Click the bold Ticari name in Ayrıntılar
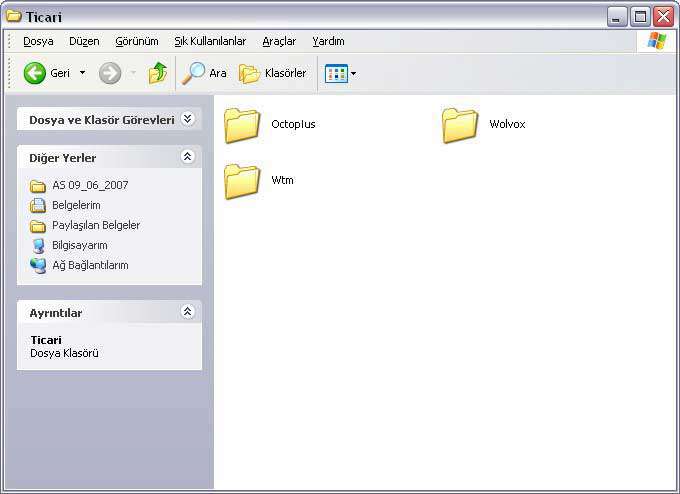Image resolution: width=680 pixels, height=494 pixels. coord(46,340)
